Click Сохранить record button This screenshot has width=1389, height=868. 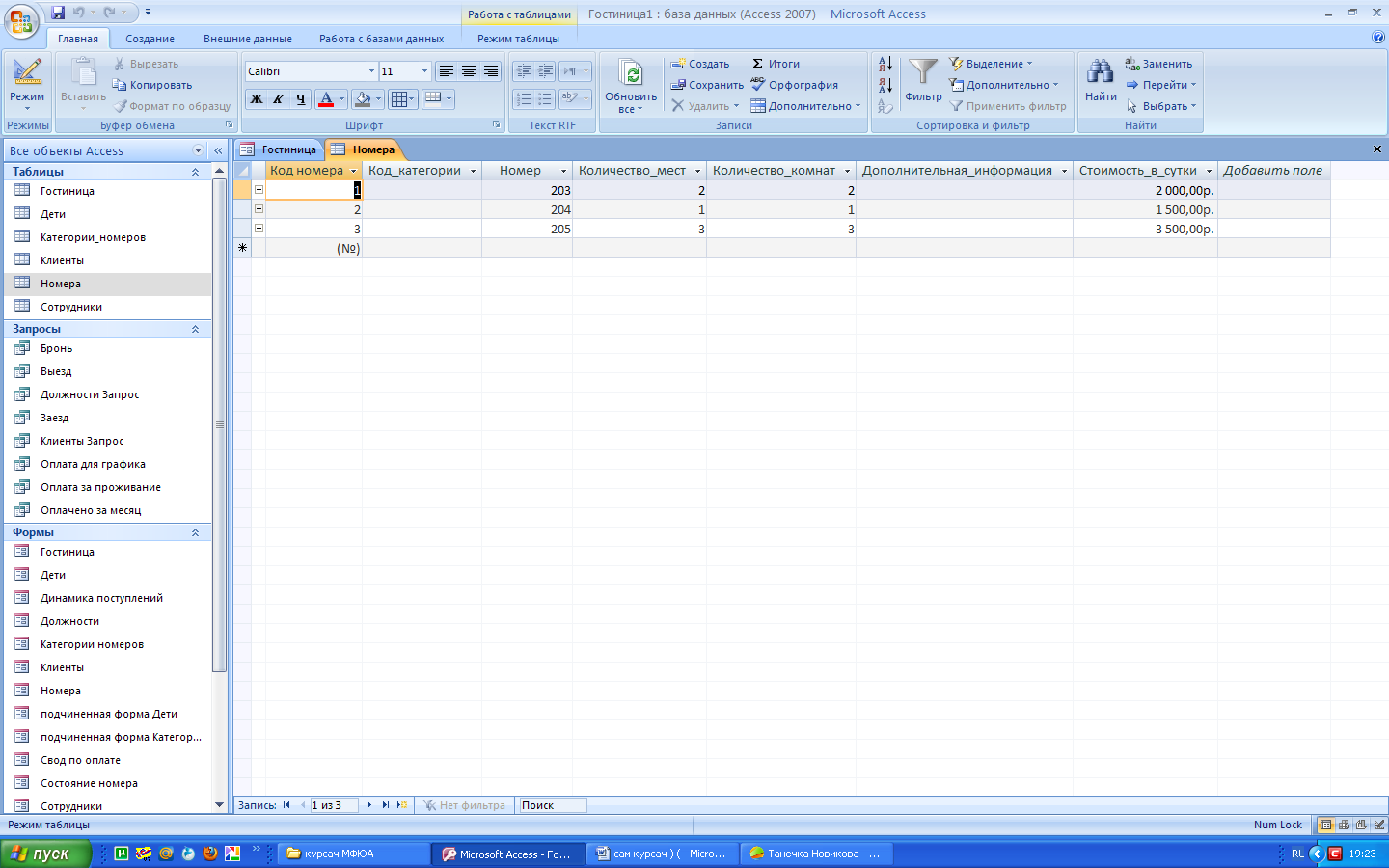707,85
